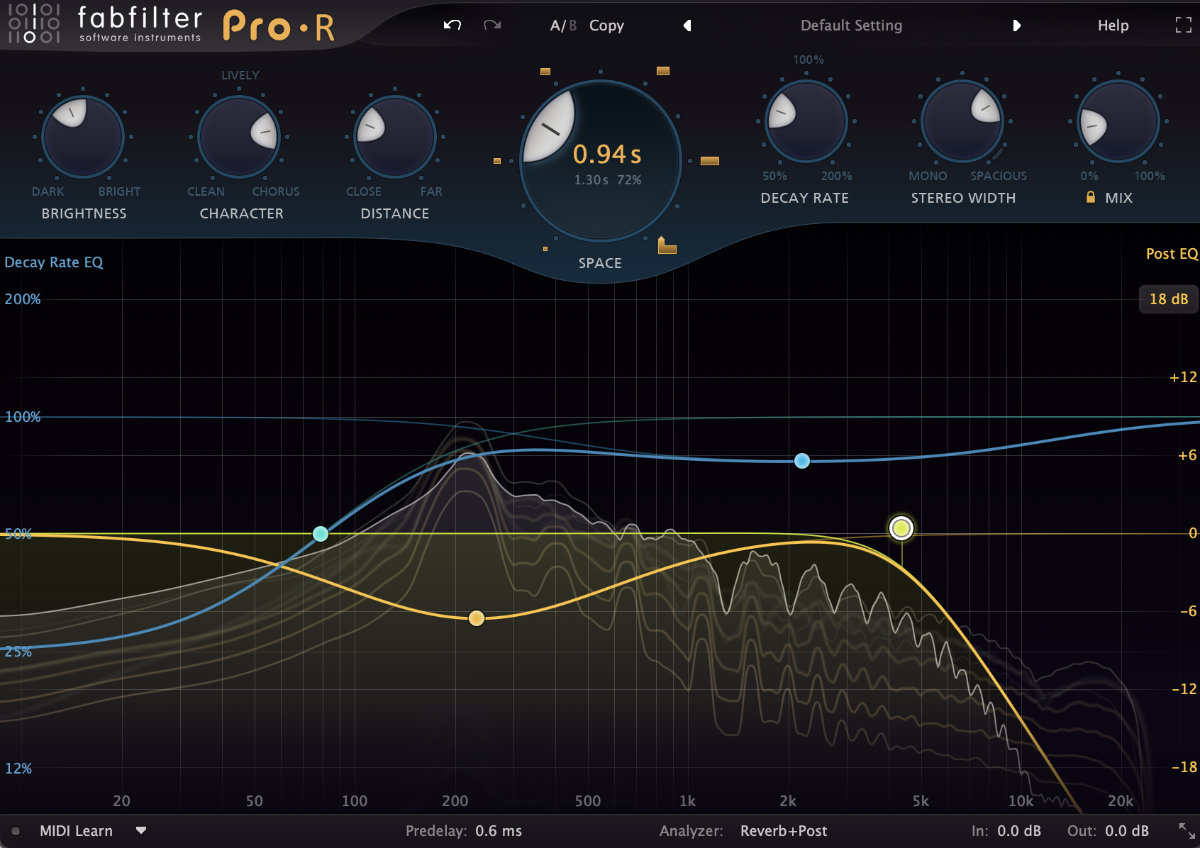
Task: Select the largest room icon by Space knob
Action: [710, 160]
